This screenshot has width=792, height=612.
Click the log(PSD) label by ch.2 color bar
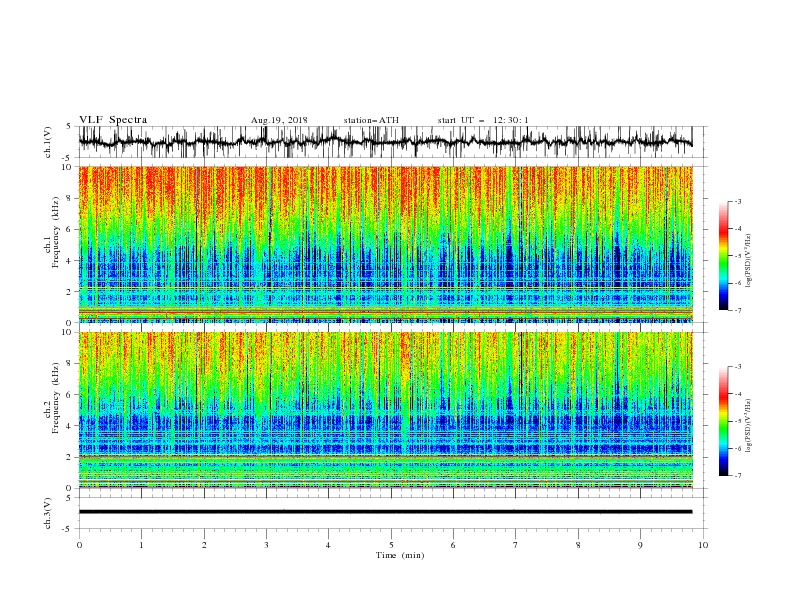[x=749, y=426]
